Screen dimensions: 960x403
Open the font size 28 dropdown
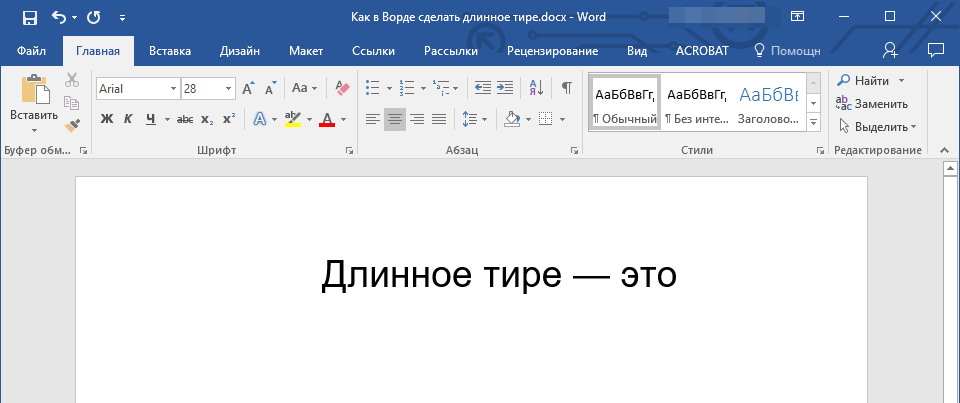coord(229,88)
